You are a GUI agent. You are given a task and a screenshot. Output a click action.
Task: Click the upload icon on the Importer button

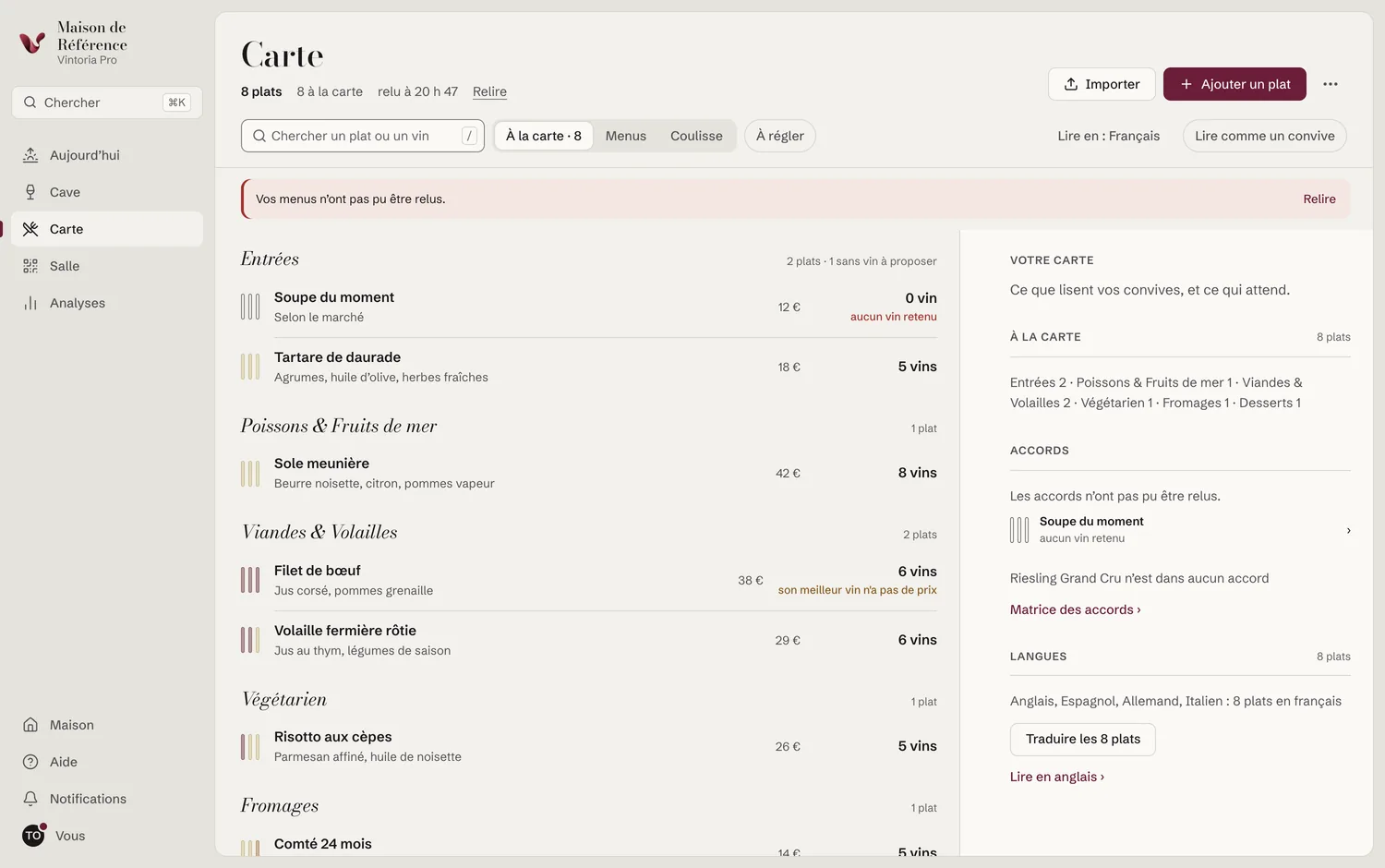(1071, 84)
